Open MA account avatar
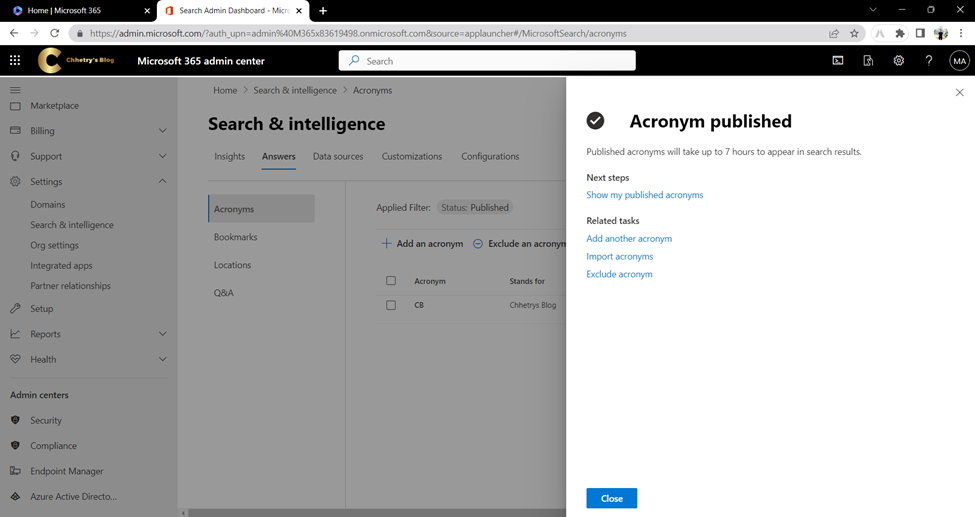 [x=959, y=61]
